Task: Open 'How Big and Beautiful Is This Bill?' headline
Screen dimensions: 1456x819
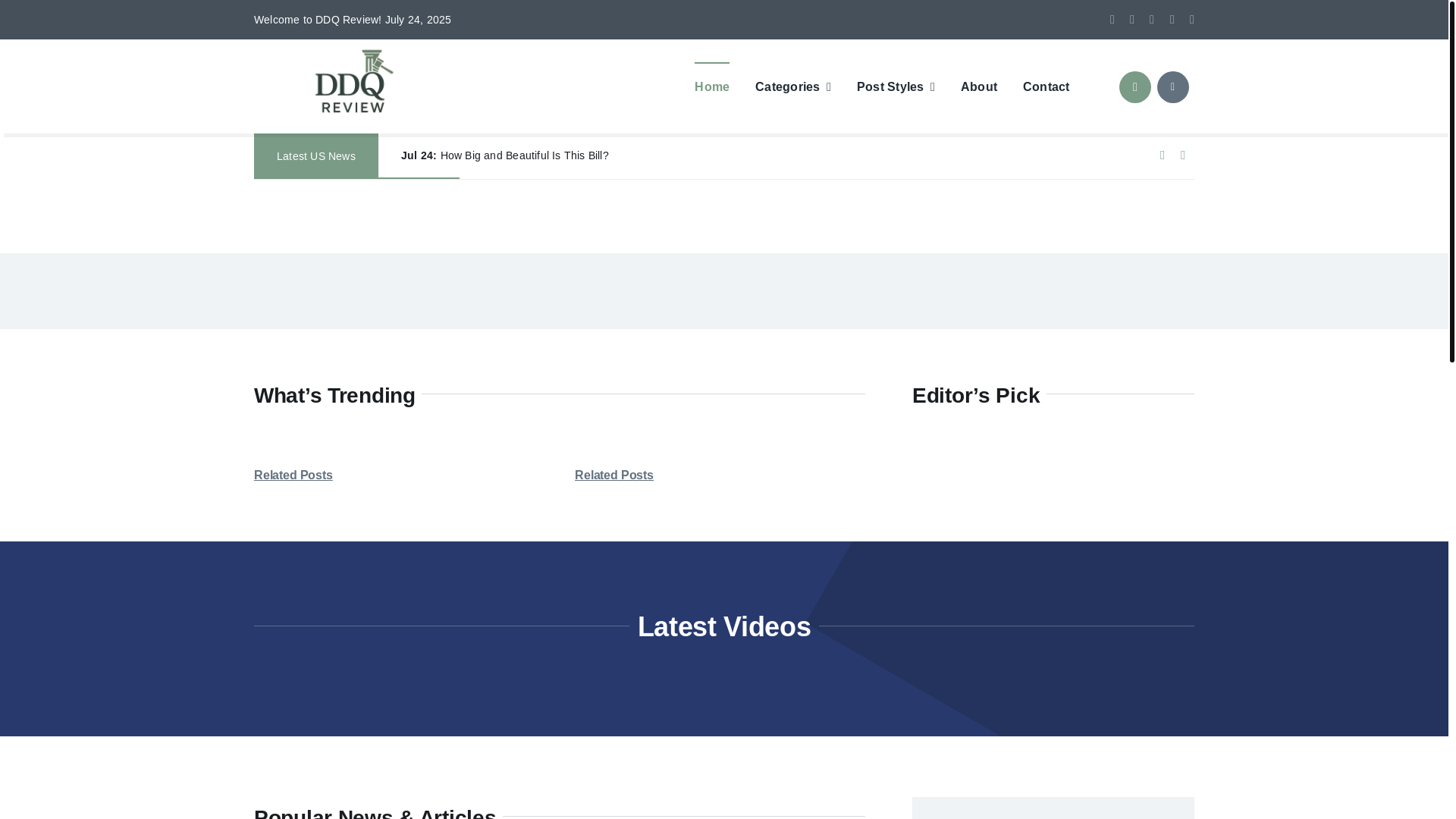Action: (x=524, y=155)
